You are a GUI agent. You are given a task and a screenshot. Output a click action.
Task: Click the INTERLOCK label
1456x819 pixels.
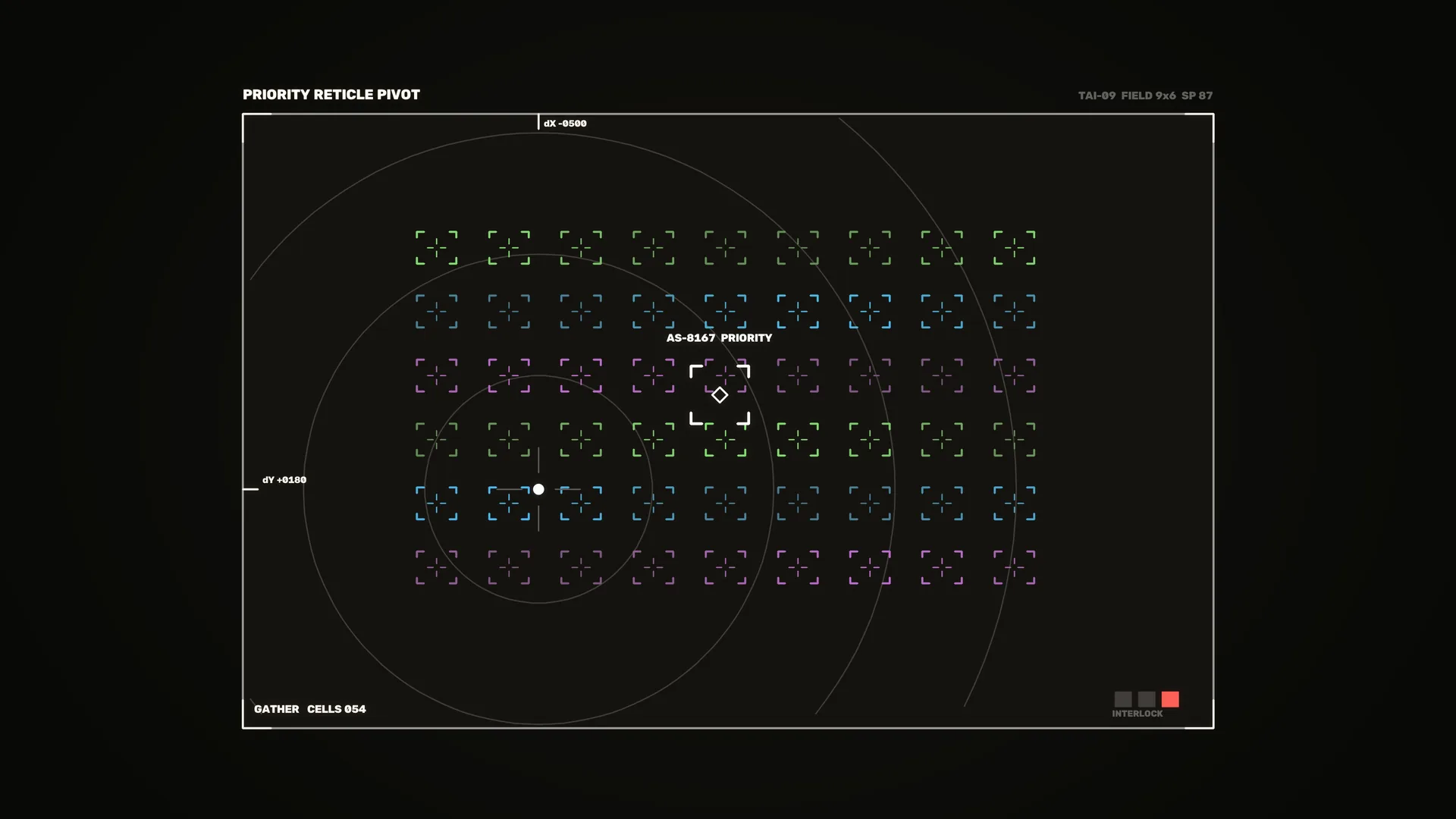pos(1137,714)
